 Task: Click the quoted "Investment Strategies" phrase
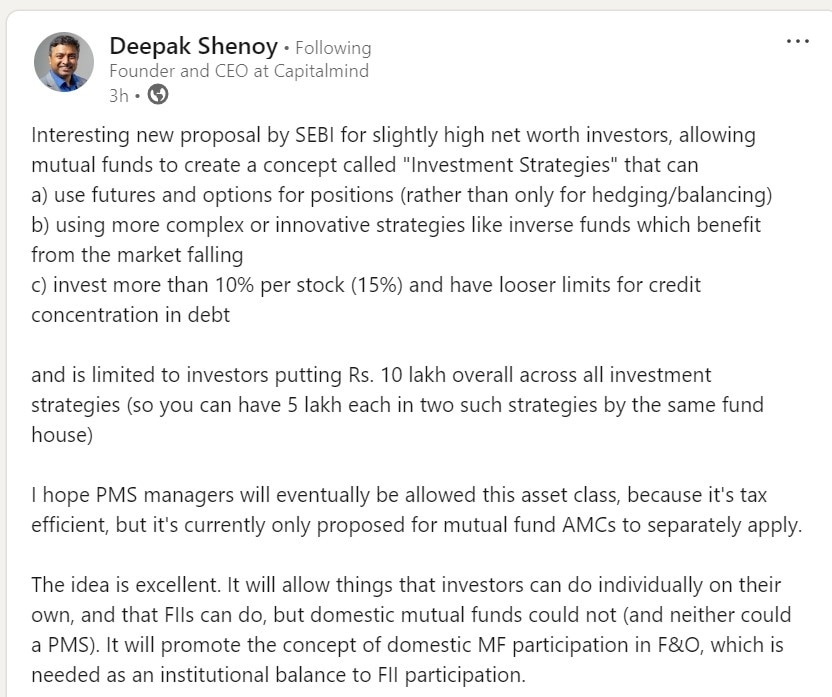tap(510, 165)
